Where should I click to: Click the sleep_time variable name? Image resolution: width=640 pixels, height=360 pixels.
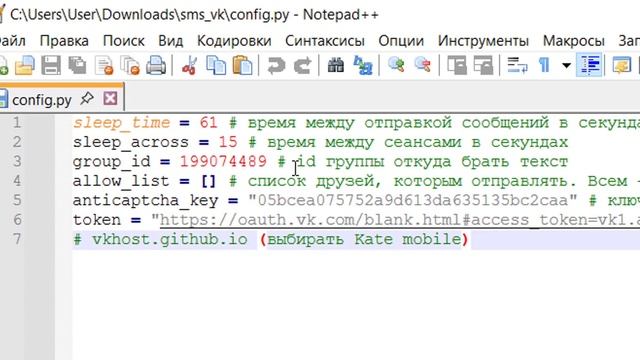[121, 123]
